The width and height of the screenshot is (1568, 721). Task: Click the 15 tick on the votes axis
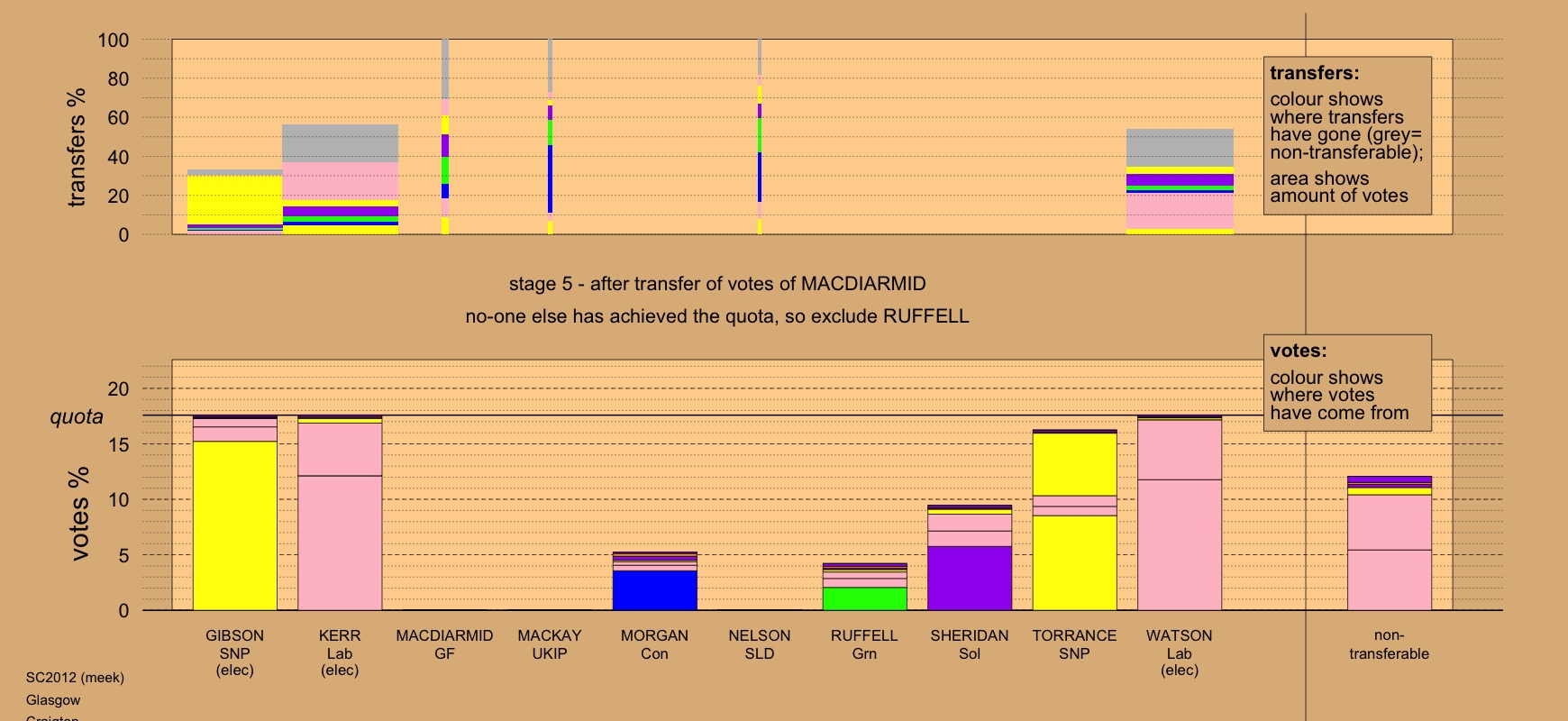pyautogui.click(x=118, y=444)
